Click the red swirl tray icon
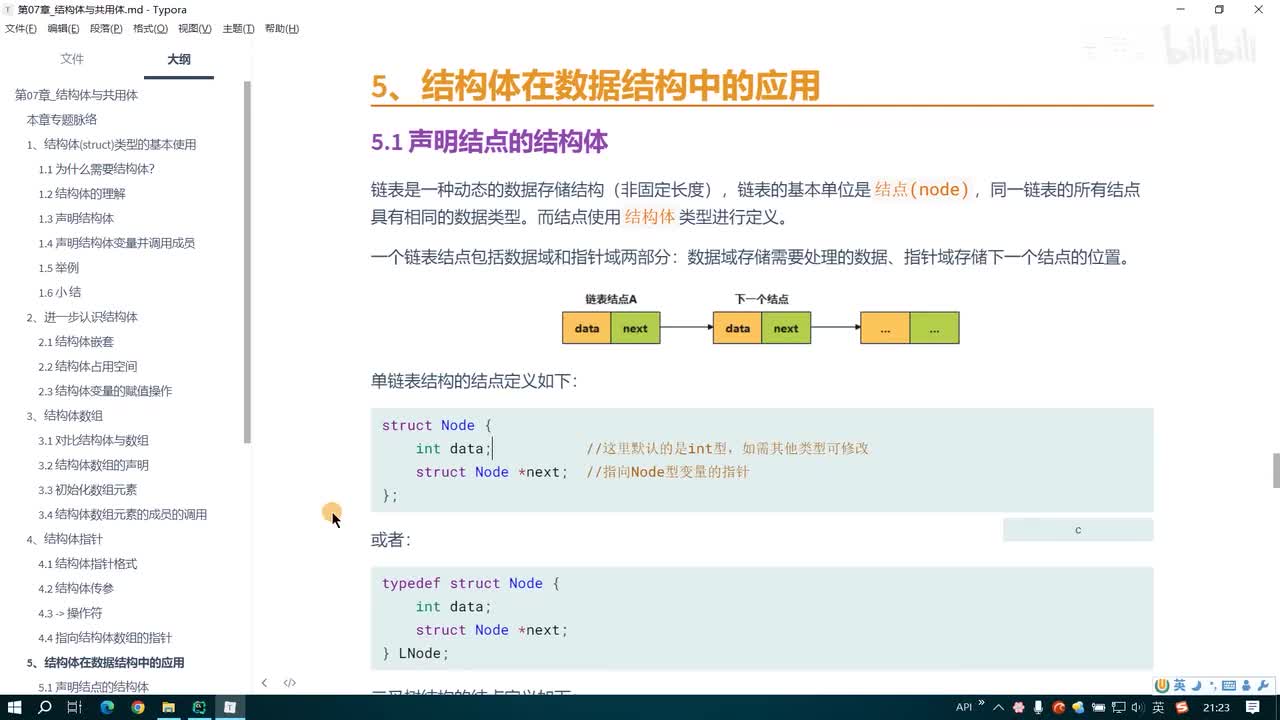Screen dimensions: 1280x720 [x=1059, y=707]
